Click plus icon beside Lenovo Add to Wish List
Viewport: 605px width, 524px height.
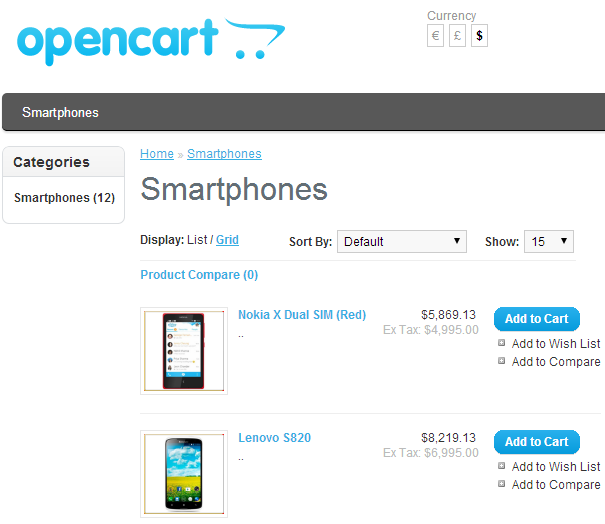click(x=501, y=466)
